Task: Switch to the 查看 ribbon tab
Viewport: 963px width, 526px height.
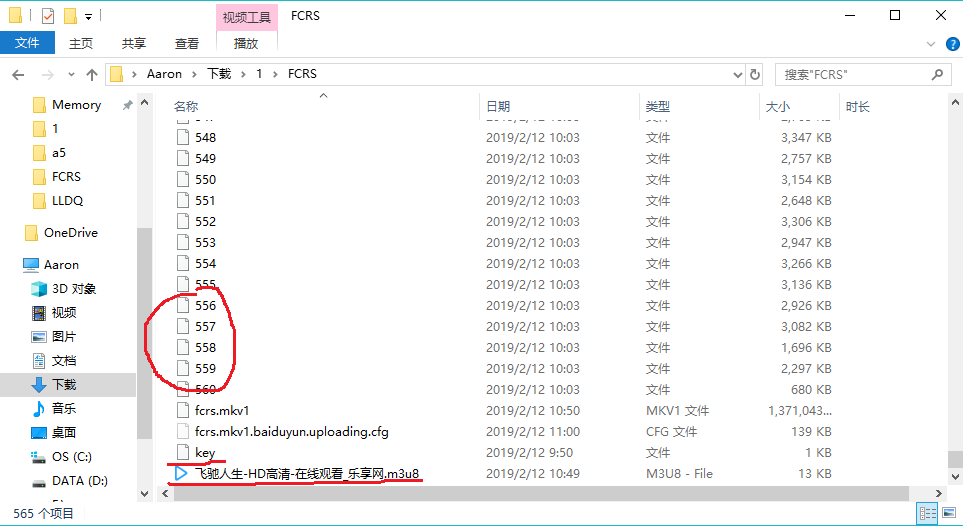Action: tap(187, 43)
